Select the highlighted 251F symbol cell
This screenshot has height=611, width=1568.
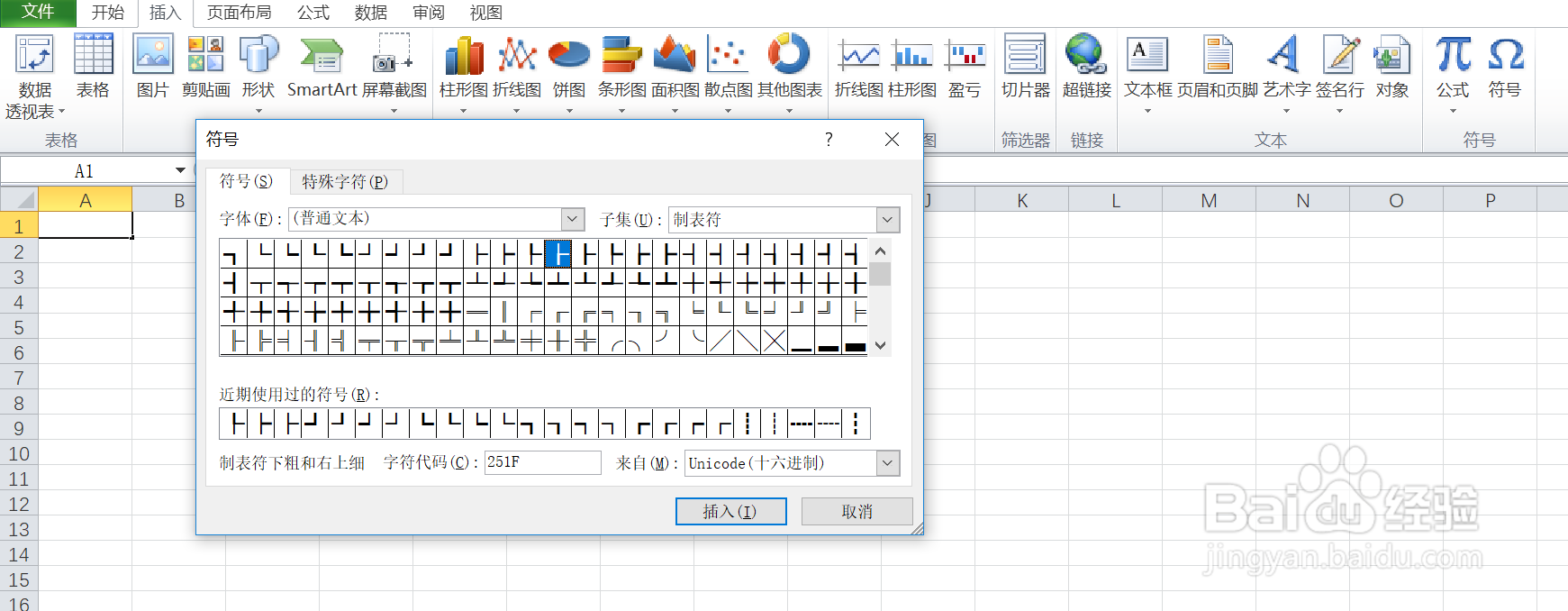[x=558, y=254]
